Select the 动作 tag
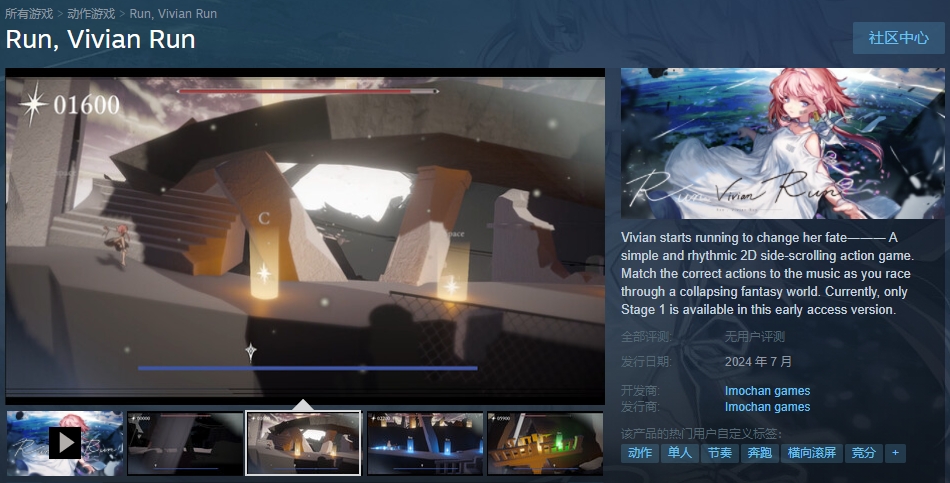The width and height of the screenshot is (950, 483). (640, 453)
